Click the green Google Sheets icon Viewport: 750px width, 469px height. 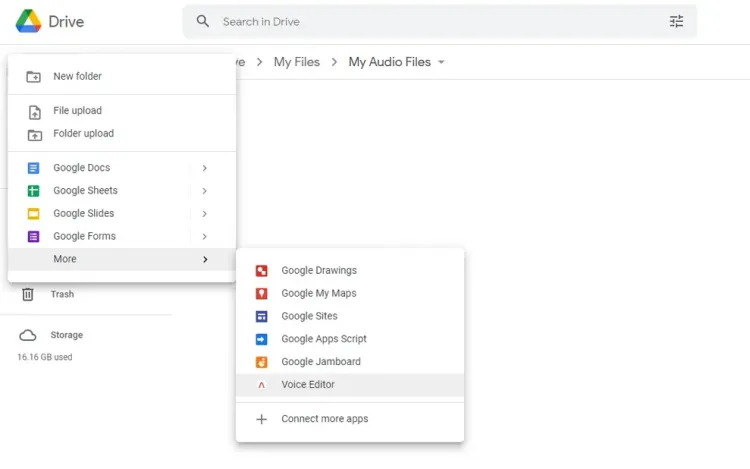[x=33, y=191]
